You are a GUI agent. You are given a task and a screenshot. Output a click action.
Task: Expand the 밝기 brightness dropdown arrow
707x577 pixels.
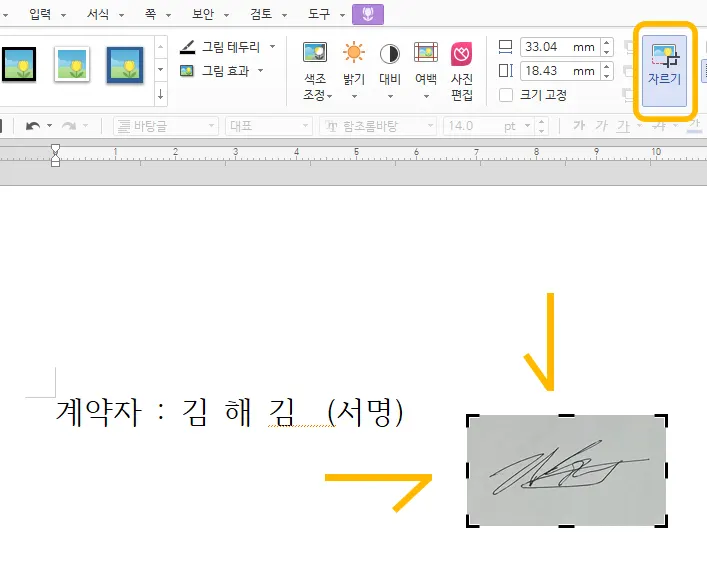click(x=354, y=96)
